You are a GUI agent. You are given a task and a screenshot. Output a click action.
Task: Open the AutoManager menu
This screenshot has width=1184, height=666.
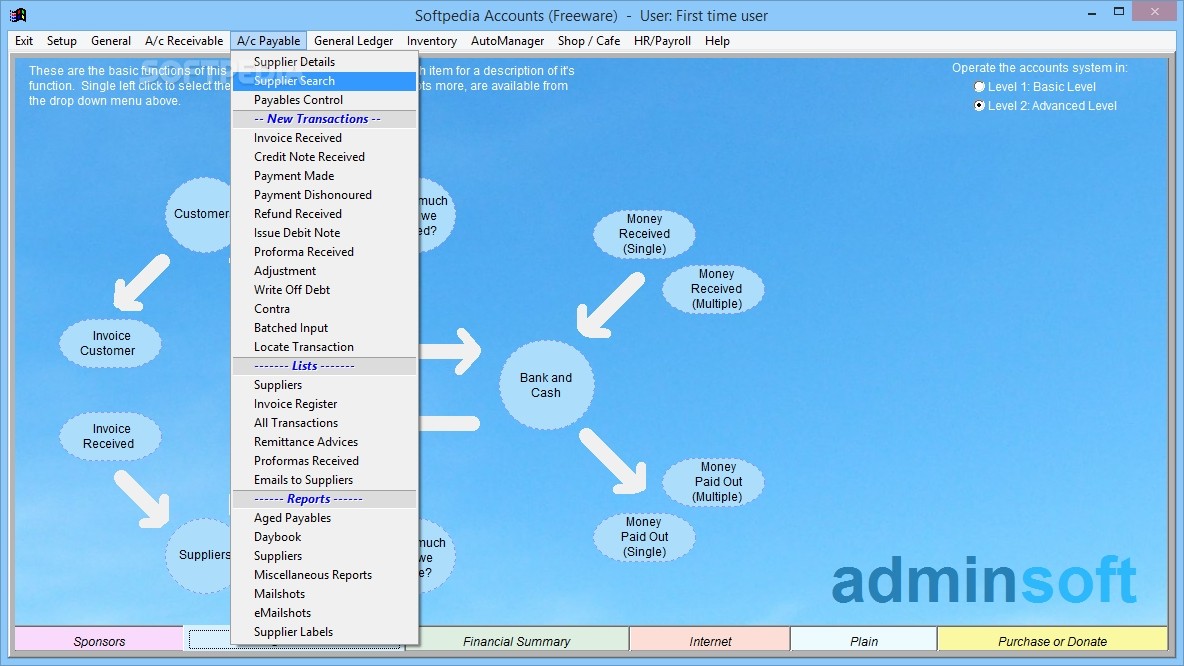507,41
